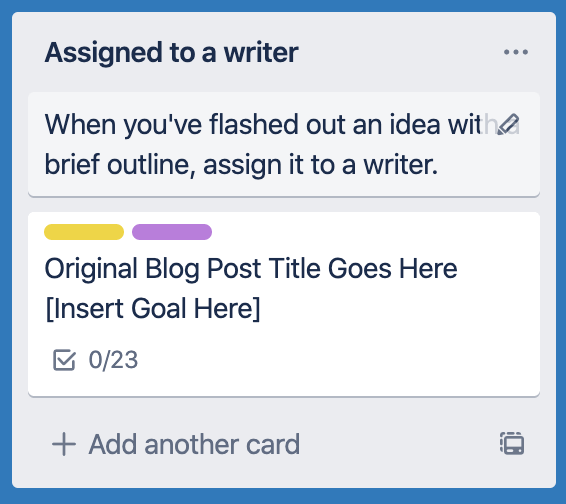Open the 'When you've flashed out an idea' card
566x504 pixels.
(x=284, y=144)
